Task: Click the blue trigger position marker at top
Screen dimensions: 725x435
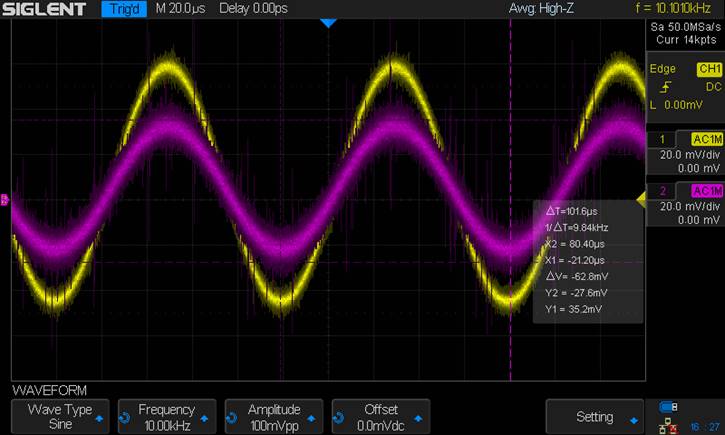Action: click(x=326, y=23)
